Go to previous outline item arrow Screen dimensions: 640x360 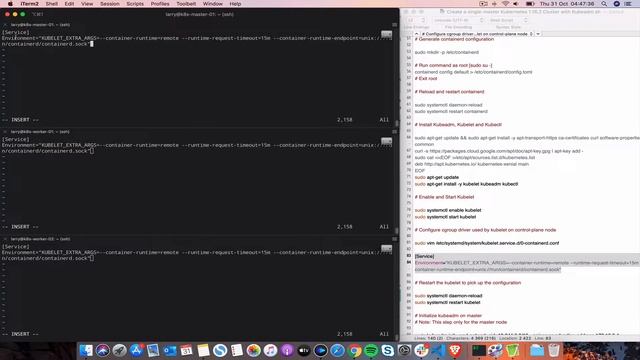(x=416, y=34)
